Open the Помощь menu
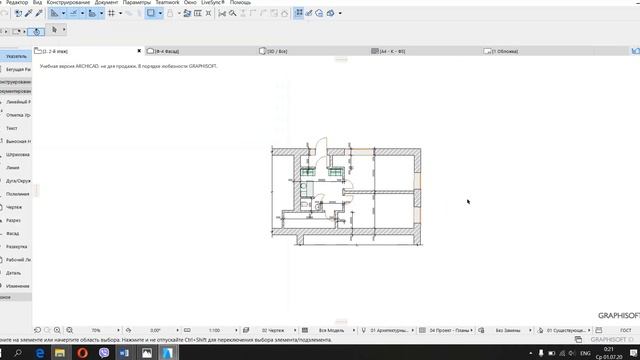Viewport: 640px width, 360px height. pos(240,2)
